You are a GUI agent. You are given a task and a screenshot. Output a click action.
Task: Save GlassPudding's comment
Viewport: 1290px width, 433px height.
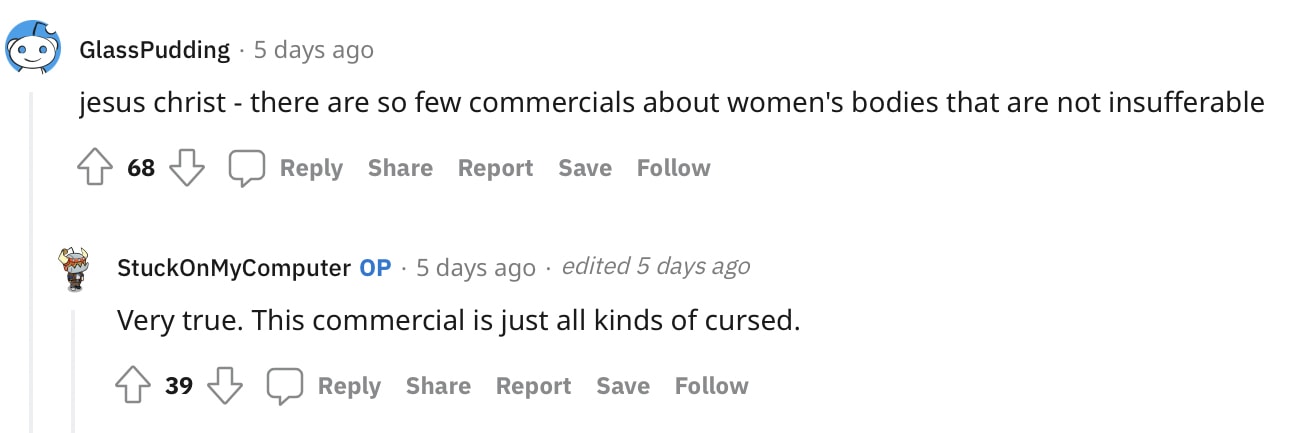pos(585,168)
